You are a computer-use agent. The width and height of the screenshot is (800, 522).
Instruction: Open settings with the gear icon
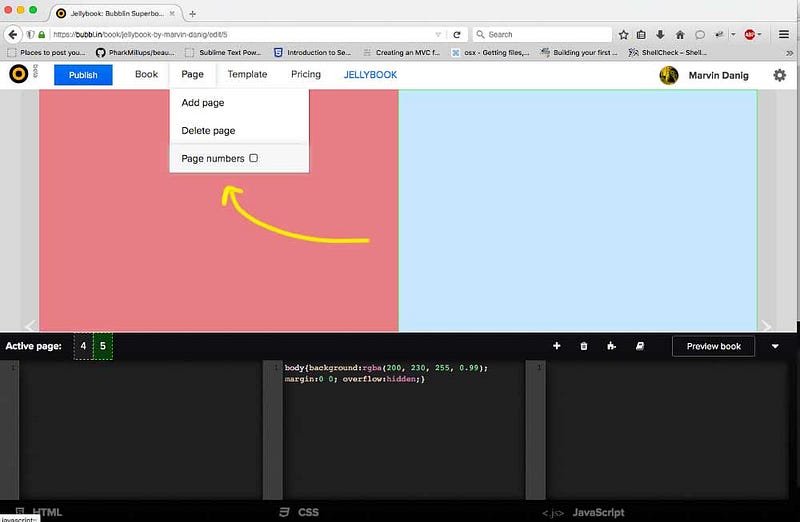(779, 76)
